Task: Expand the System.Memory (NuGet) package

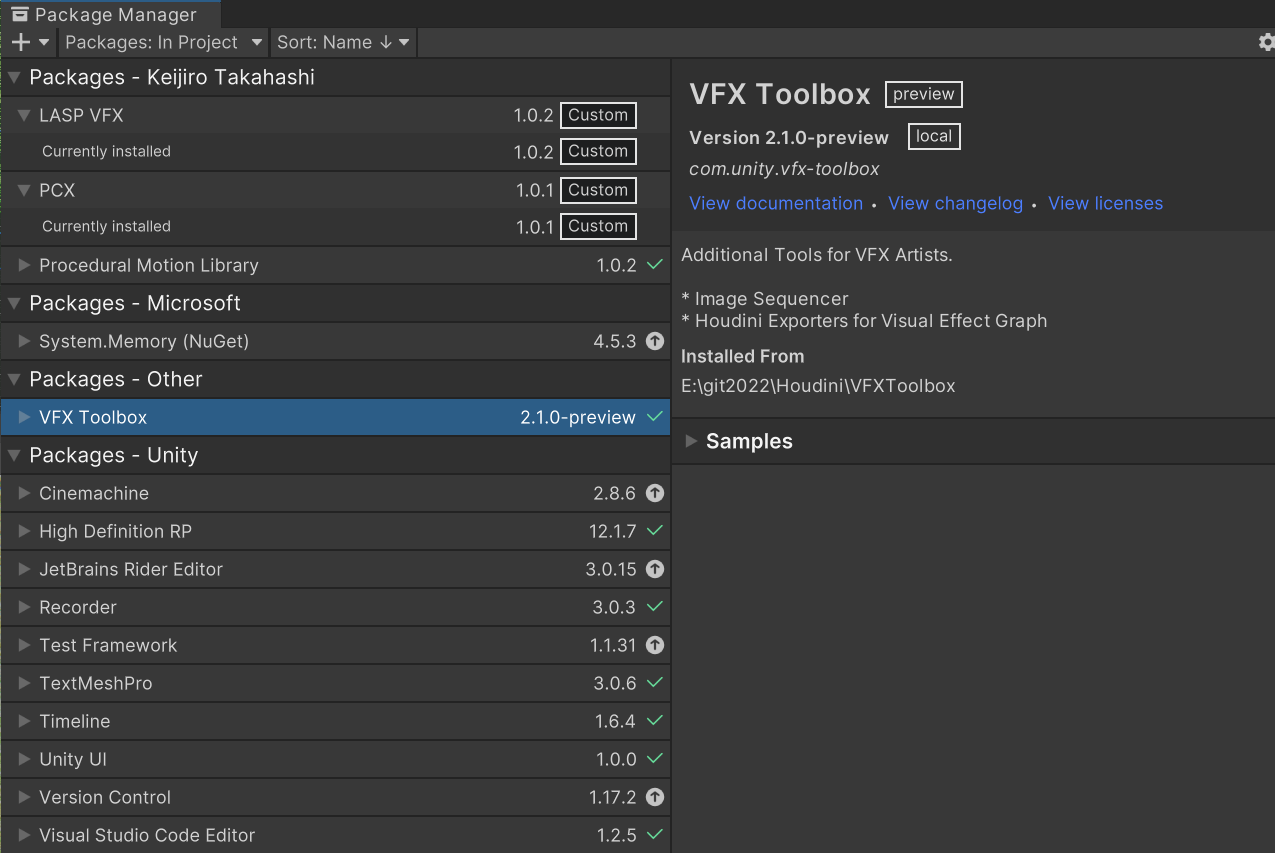Action: pos(25,342)
